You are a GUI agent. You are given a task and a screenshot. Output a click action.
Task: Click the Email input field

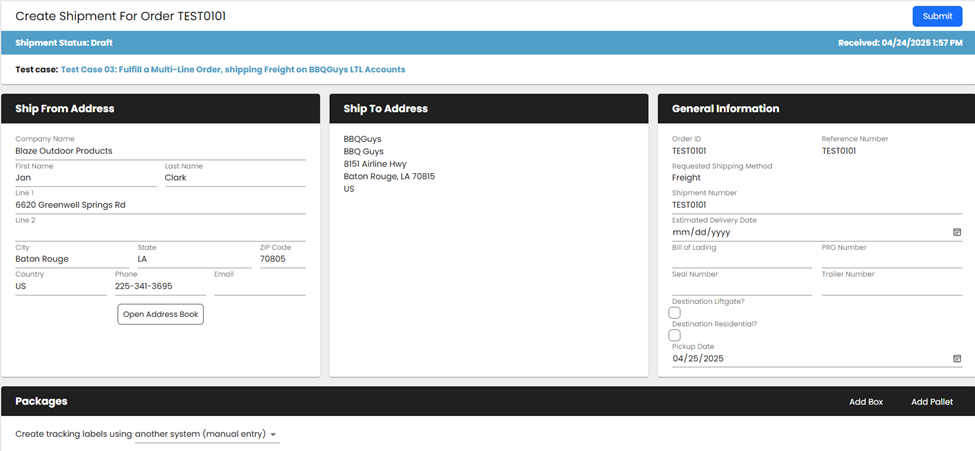259,287
